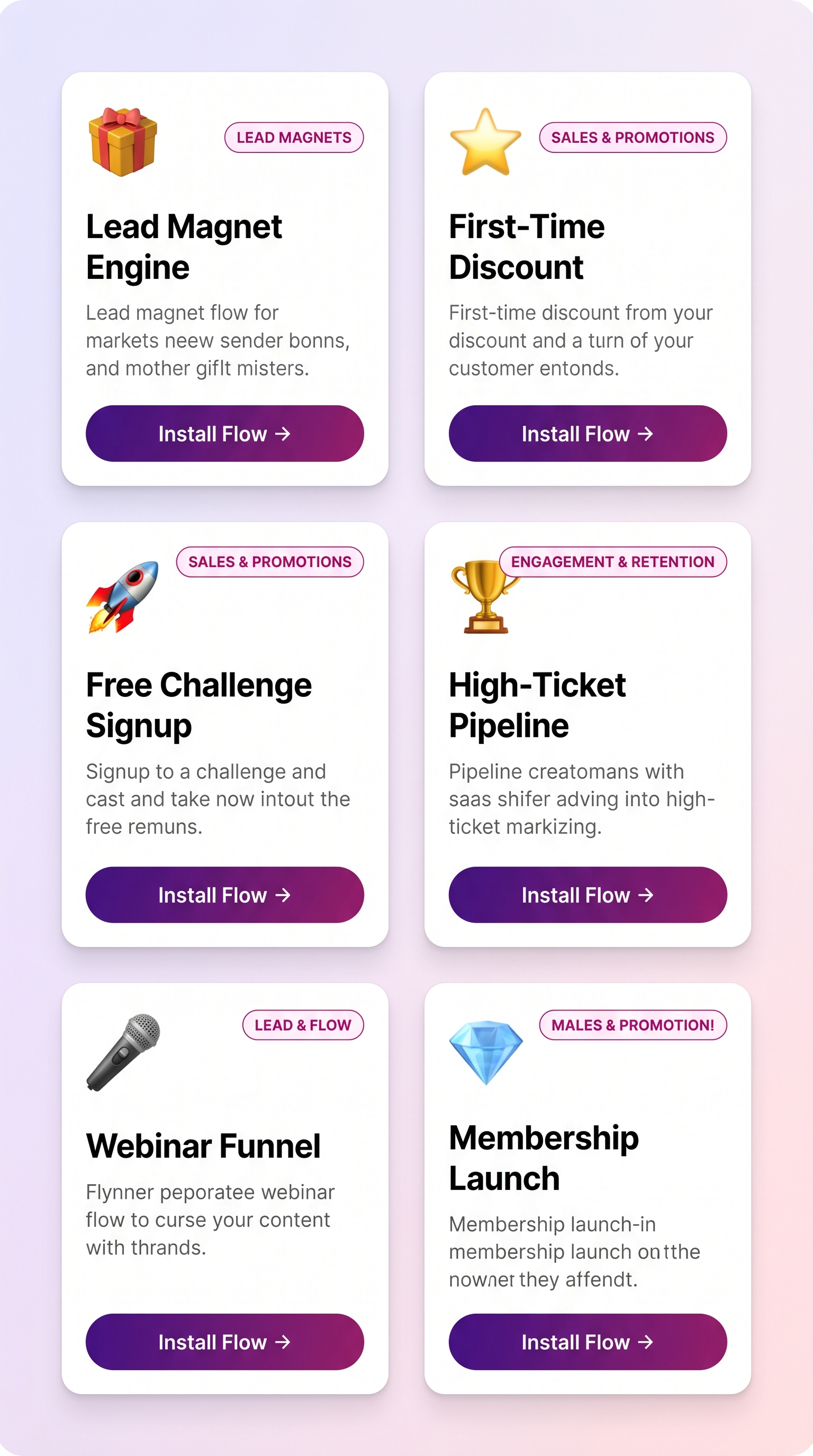Select the LEAD & FLOW tag
Viewport: 813px width, 1456px height.
click(x=303, y=1025)
